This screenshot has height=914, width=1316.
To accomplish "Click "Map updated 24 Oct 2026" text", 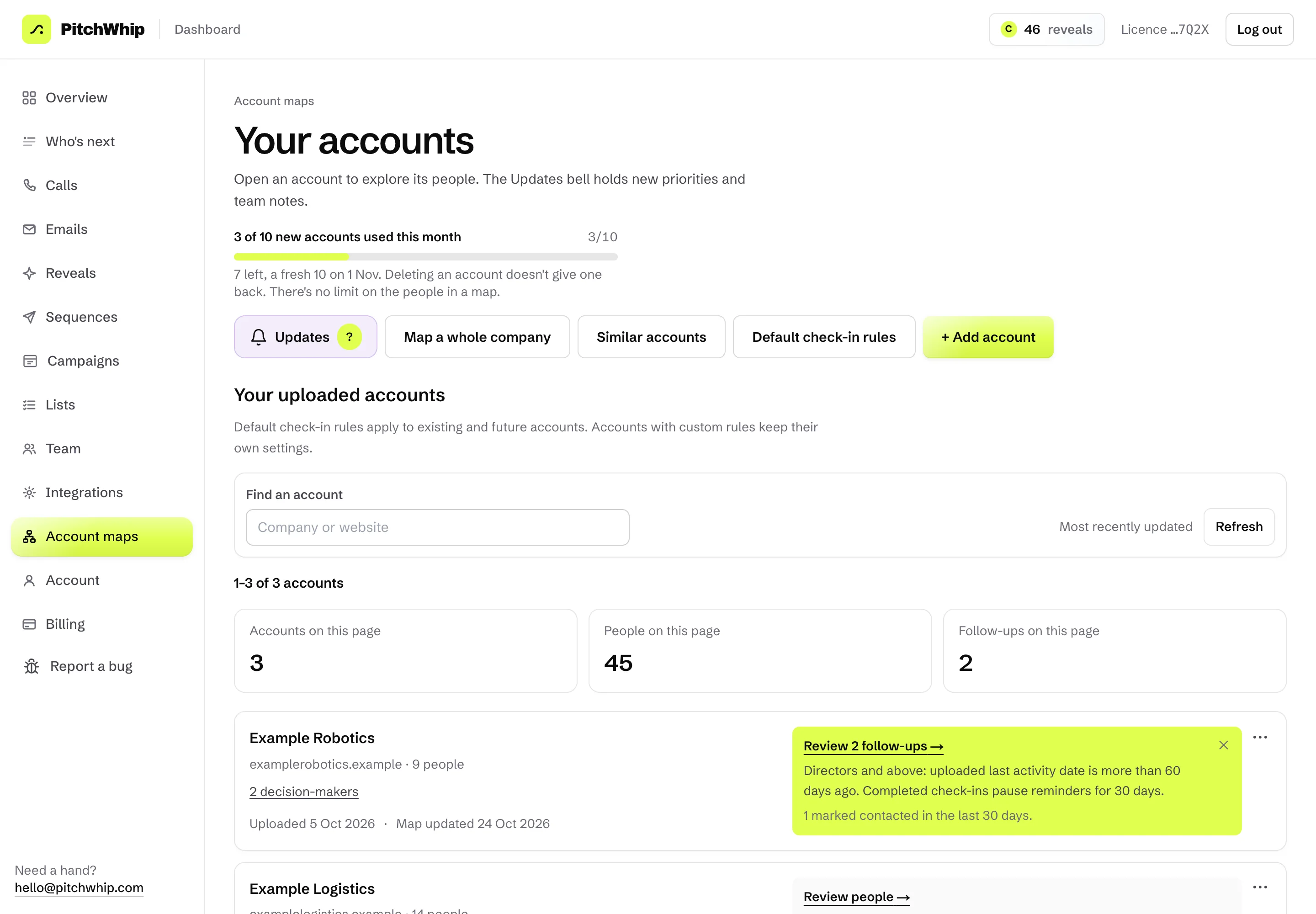I will (472, 824).
